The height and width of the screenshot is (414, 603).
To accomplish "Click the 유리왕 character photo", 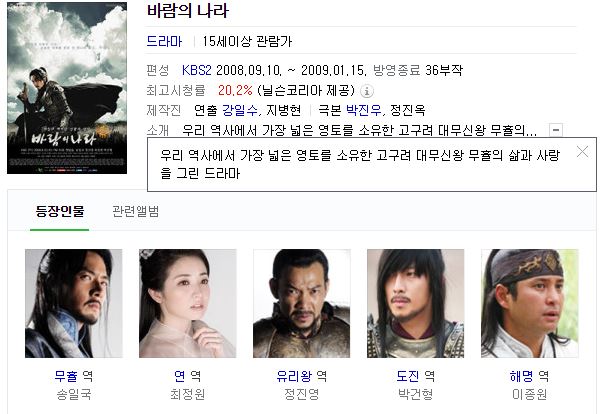I will (302, 303).
